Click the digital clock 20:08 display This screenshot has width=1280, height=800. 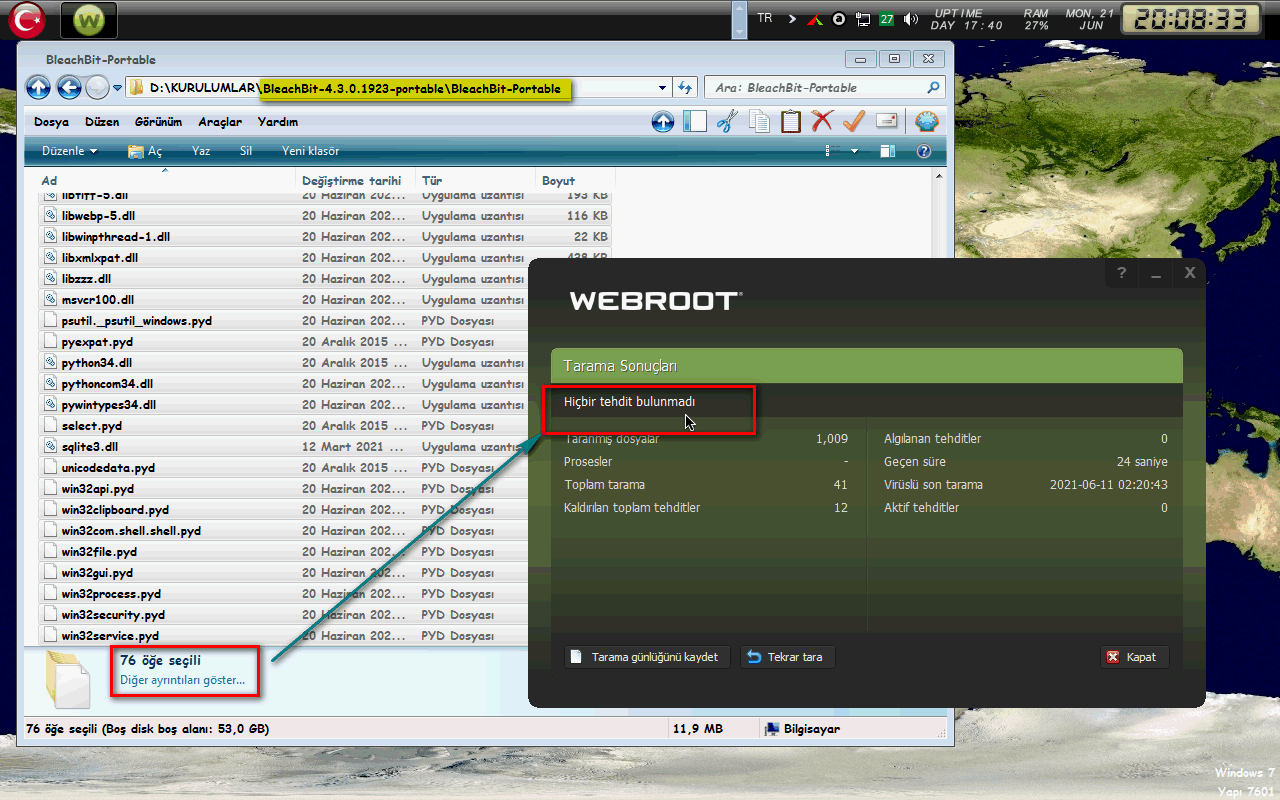(x=1190, y=18)
